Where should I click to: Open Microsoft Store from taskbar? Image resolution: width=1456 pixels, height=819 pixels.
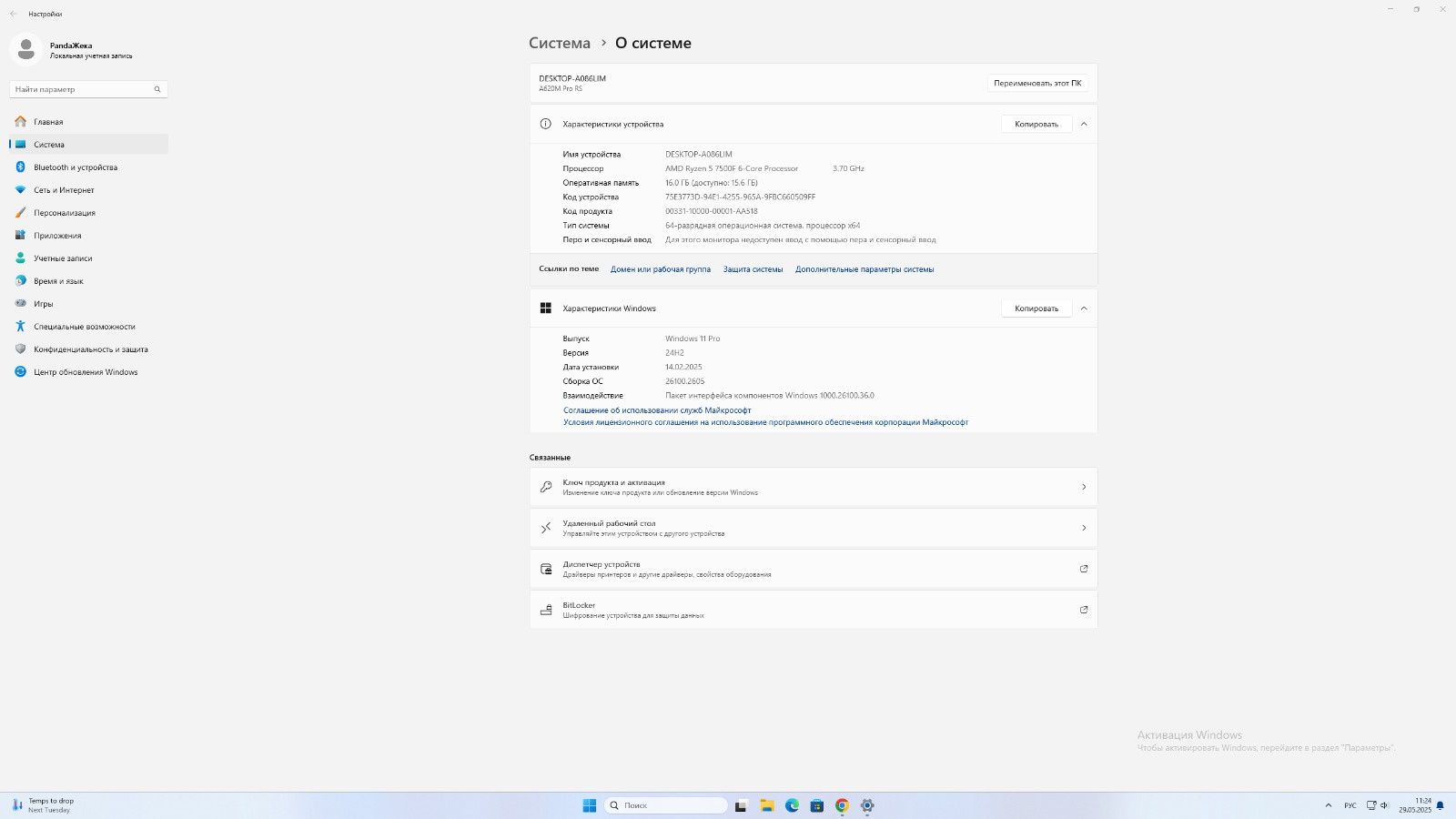pos(817,805)
